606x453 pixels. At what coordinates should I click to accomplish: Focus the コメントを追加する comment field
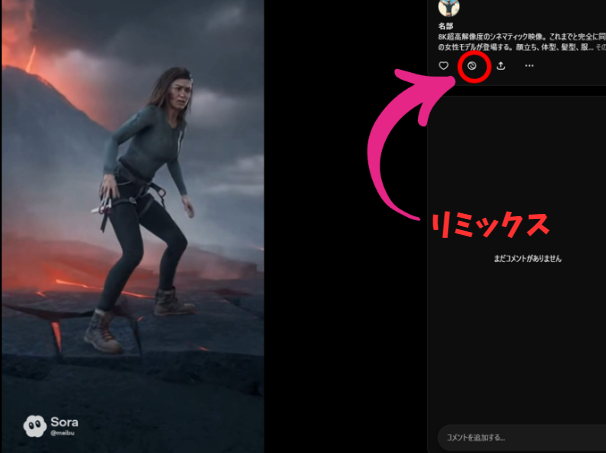coord(515,437)
